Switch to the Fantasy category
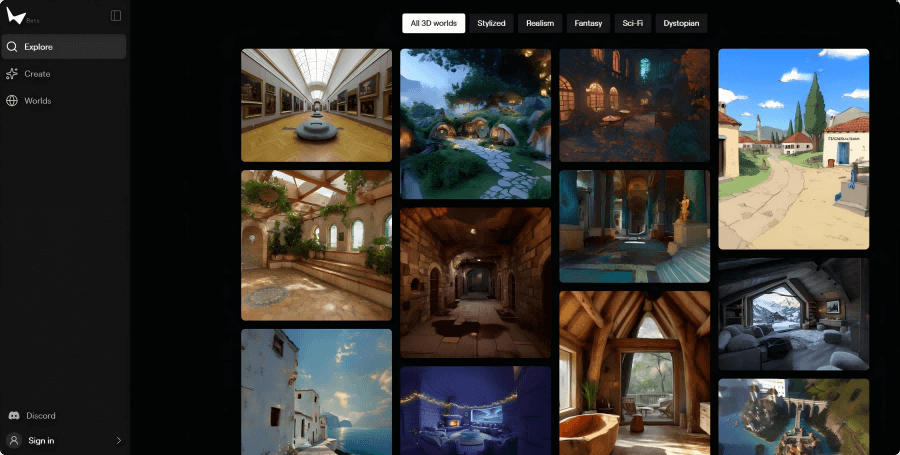 [588, 23]
